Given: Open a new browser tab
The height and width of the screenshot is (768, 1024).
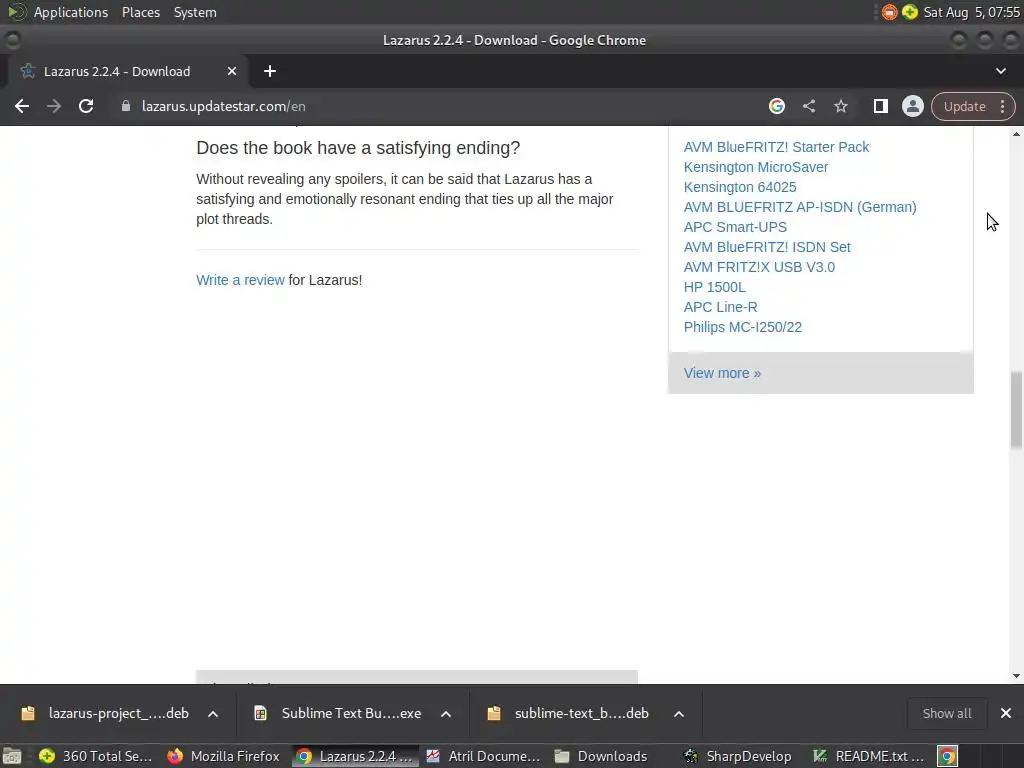Looking at the screenshot, I should point(270,71).
